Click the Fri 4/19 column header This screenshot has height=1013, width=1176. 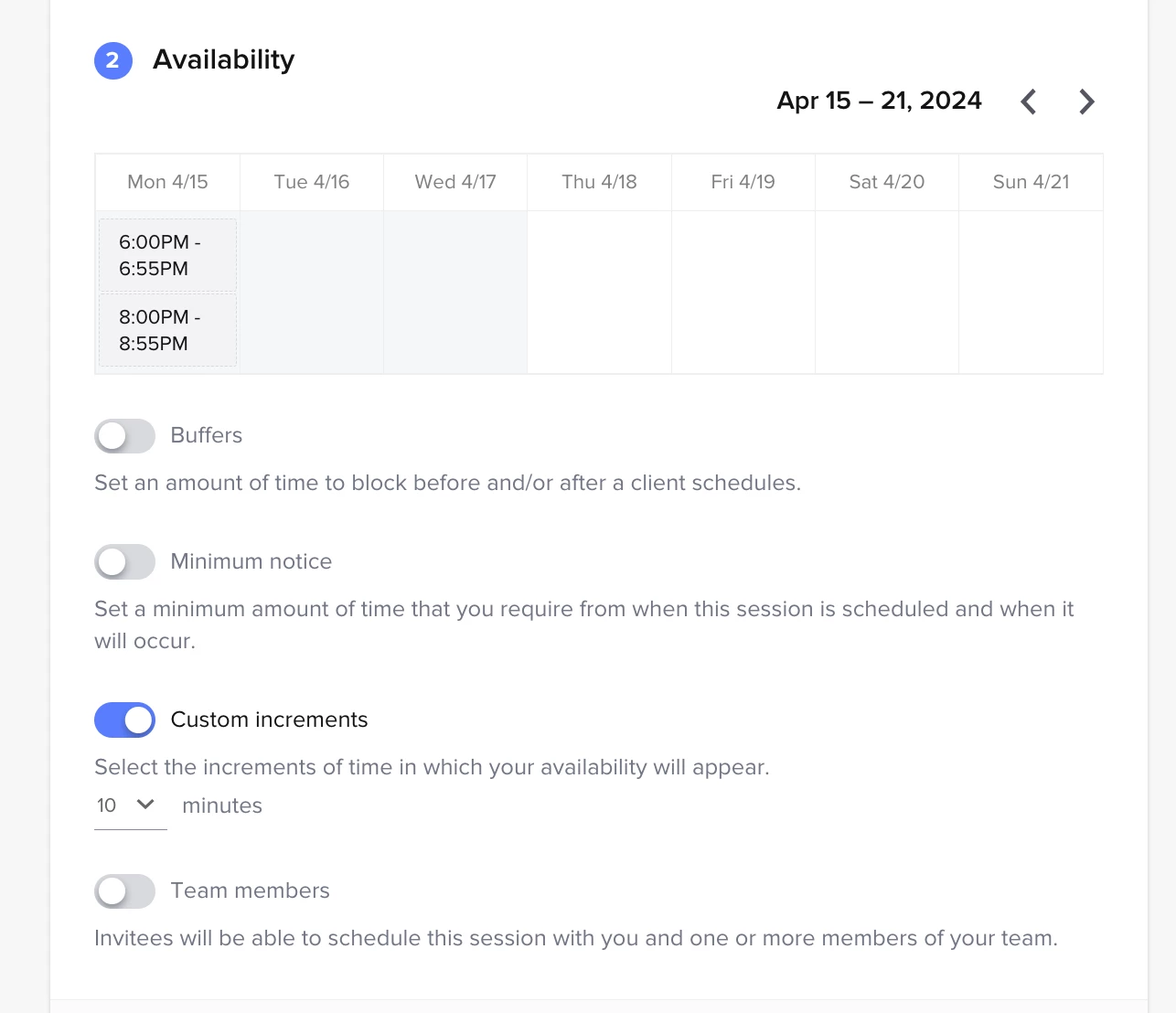point(743,182)
